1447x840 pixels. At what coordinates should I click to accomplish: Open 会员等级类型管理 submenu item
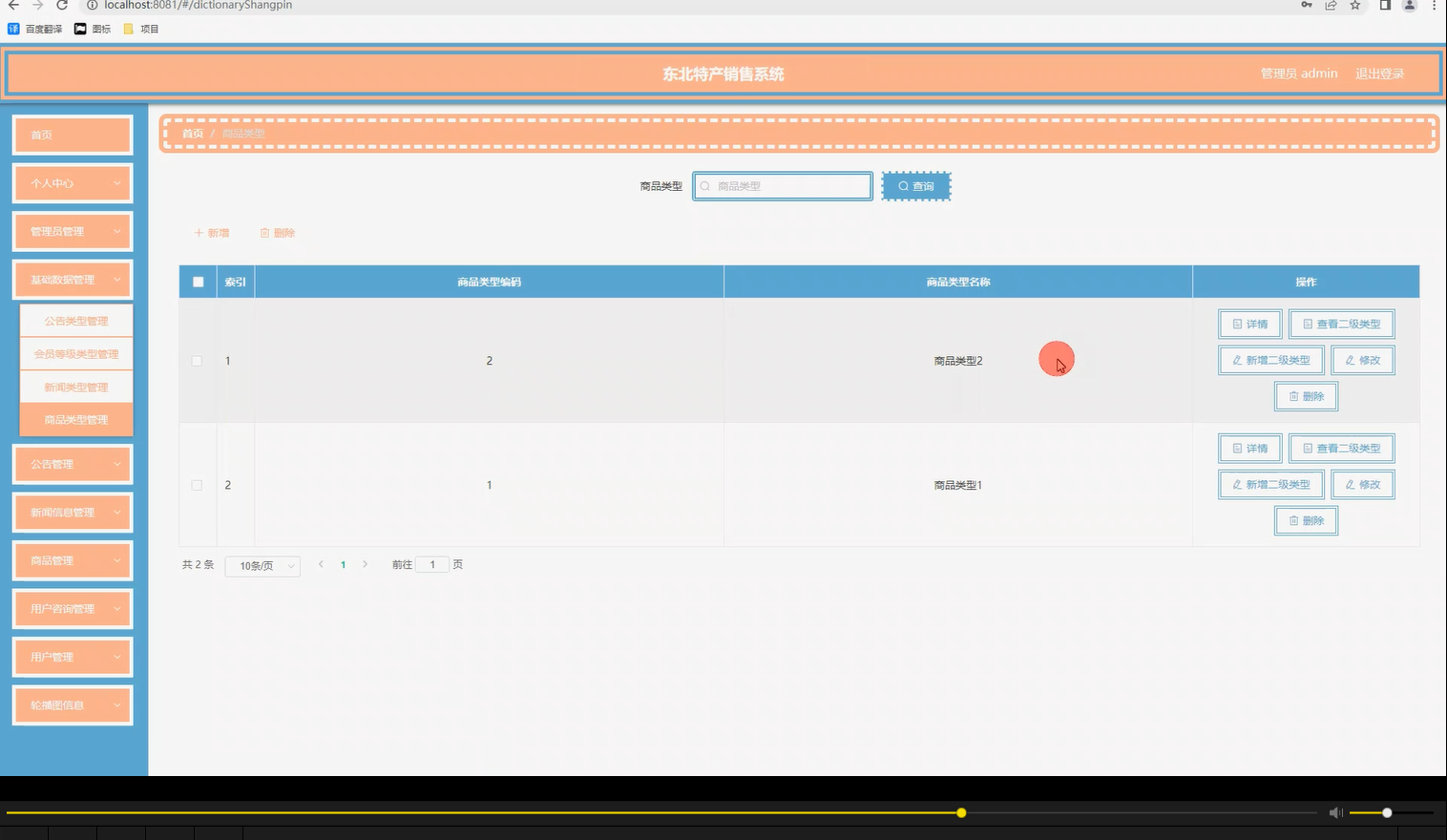(x=76, y=354)
